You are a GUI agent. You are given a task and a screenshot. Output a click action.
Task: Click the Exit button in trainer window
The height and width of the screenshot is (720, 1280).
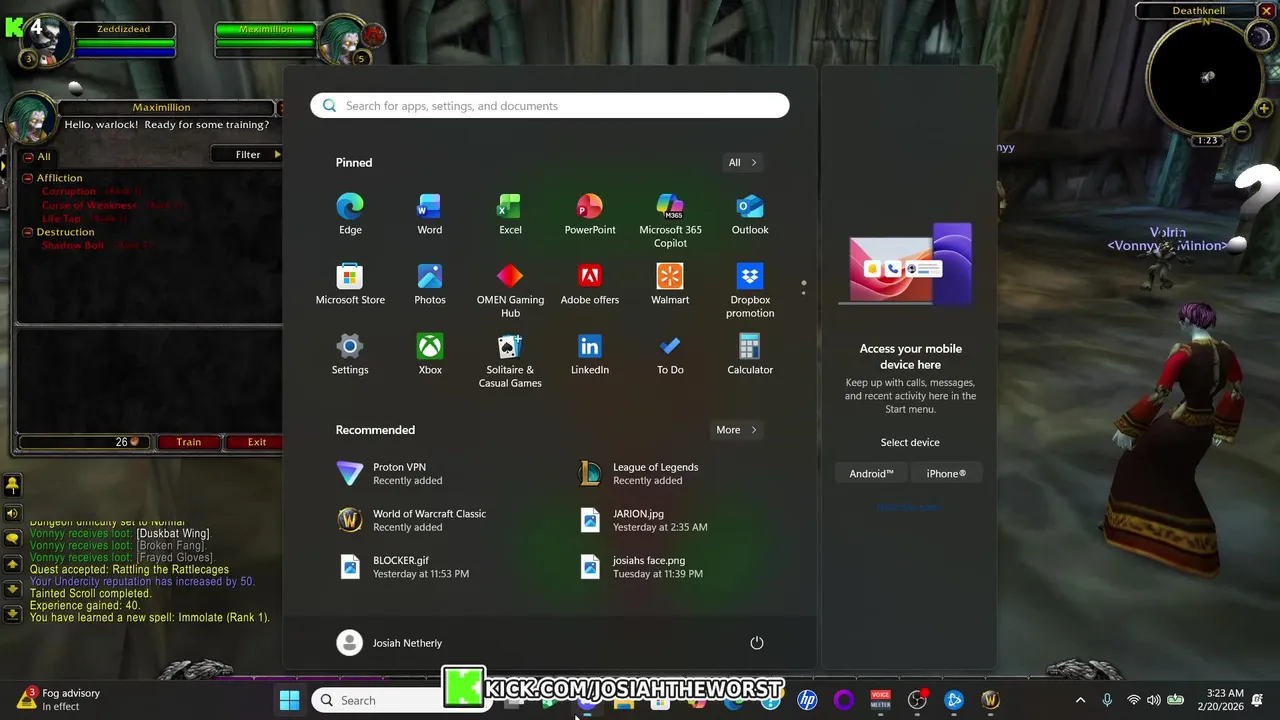click(257, 442)
